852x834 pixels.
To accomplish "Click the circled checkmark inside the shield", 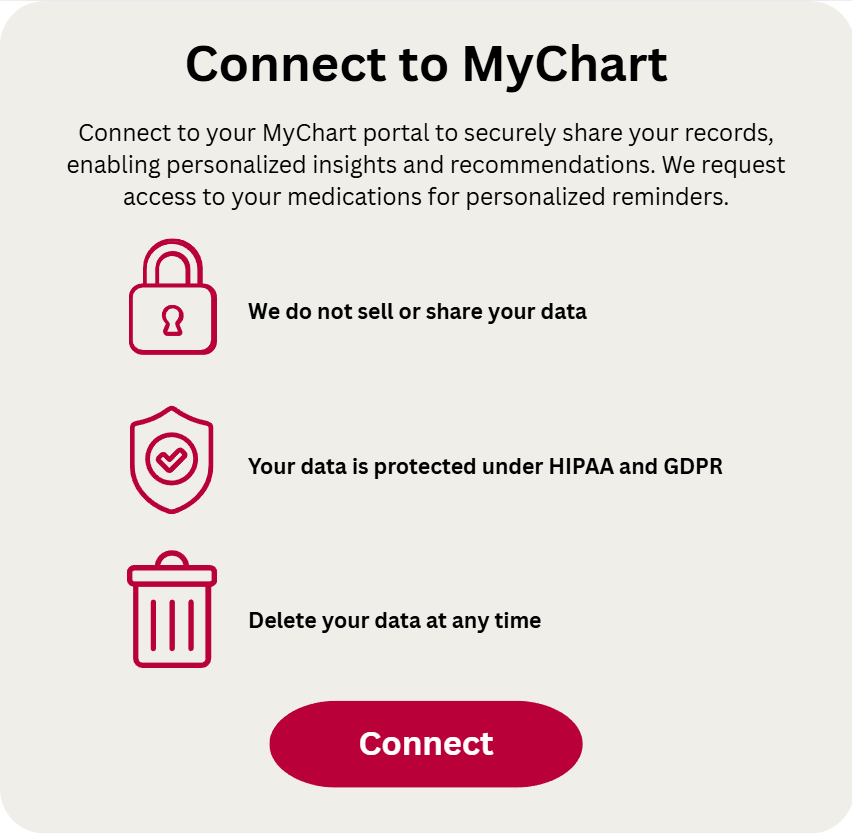I will [x=172, y=458].
